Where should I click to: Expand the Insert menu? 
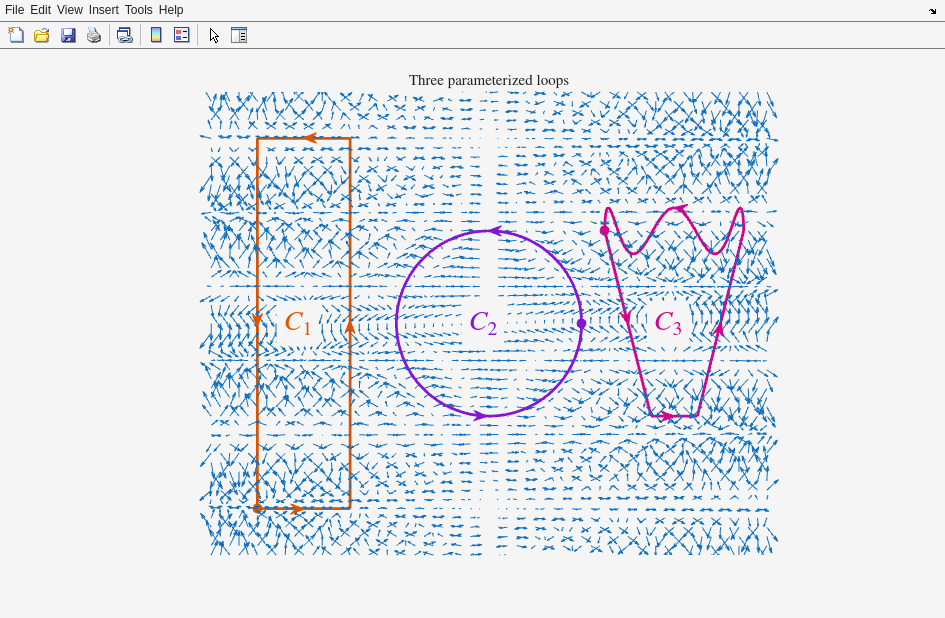[103, 10]
